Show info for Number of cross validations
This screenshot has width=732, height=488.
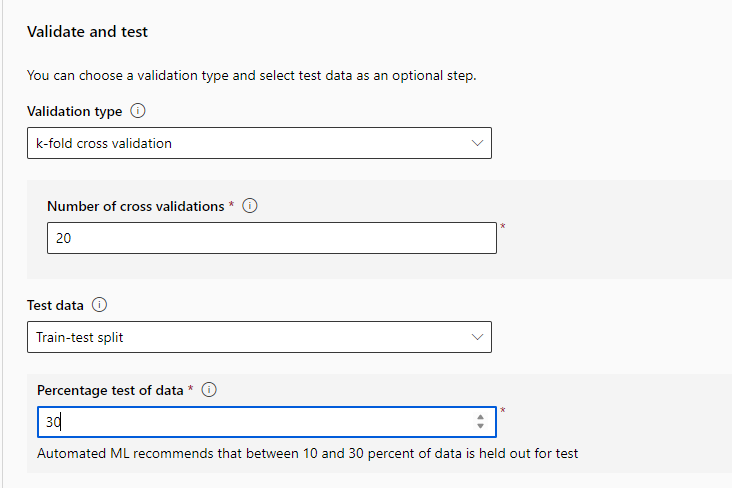click(250, 206)
